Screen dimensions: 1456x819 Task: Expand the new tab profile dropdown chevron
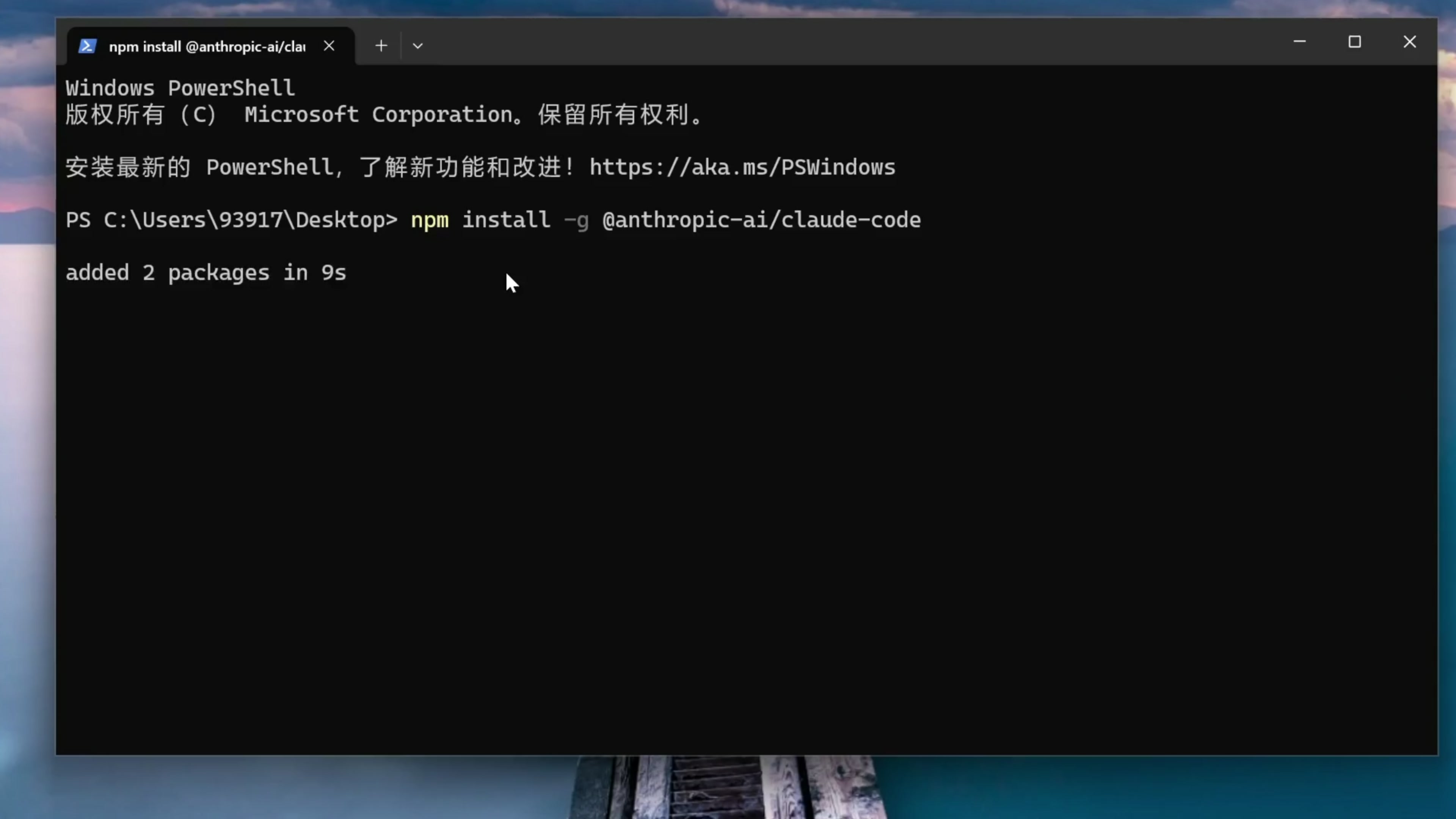[x=418, y=46]
